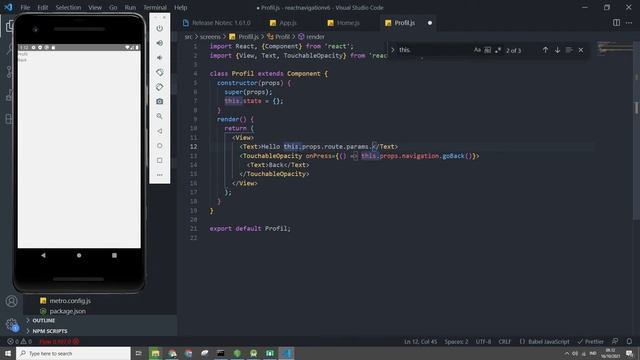This screenshot has width=640, height=360.
Task: Click Windows taskbar search box
Action: pos(73,353)
